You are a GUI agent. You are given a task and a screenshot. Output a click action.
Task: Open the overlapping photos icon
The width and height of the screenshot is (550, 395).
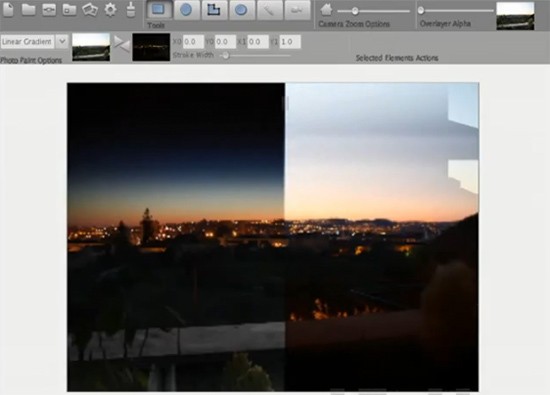90,9
